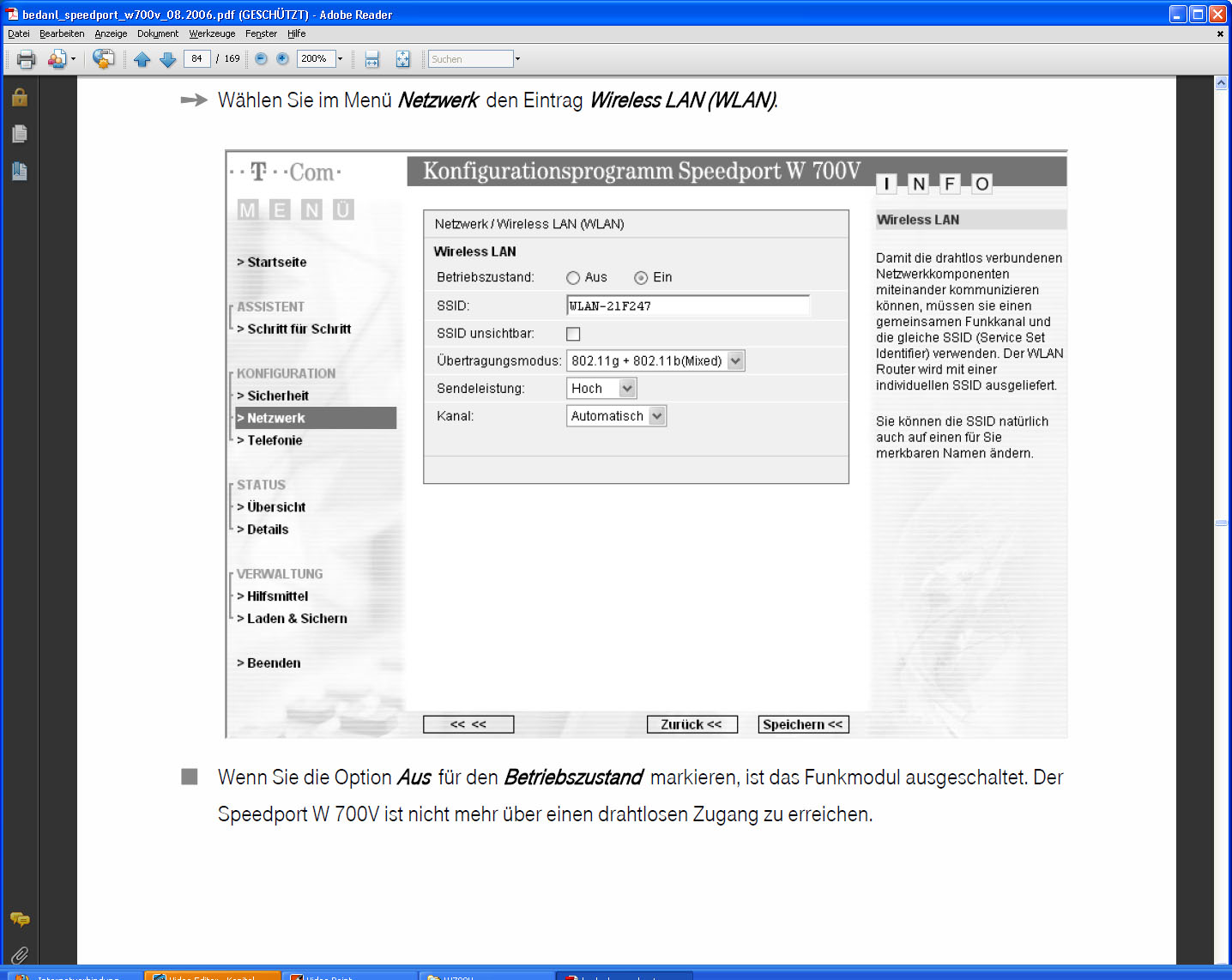The height and width of the screenshot is (980, 1232).
Task: Open the Hilfe menu
Action: coord(297,33)
